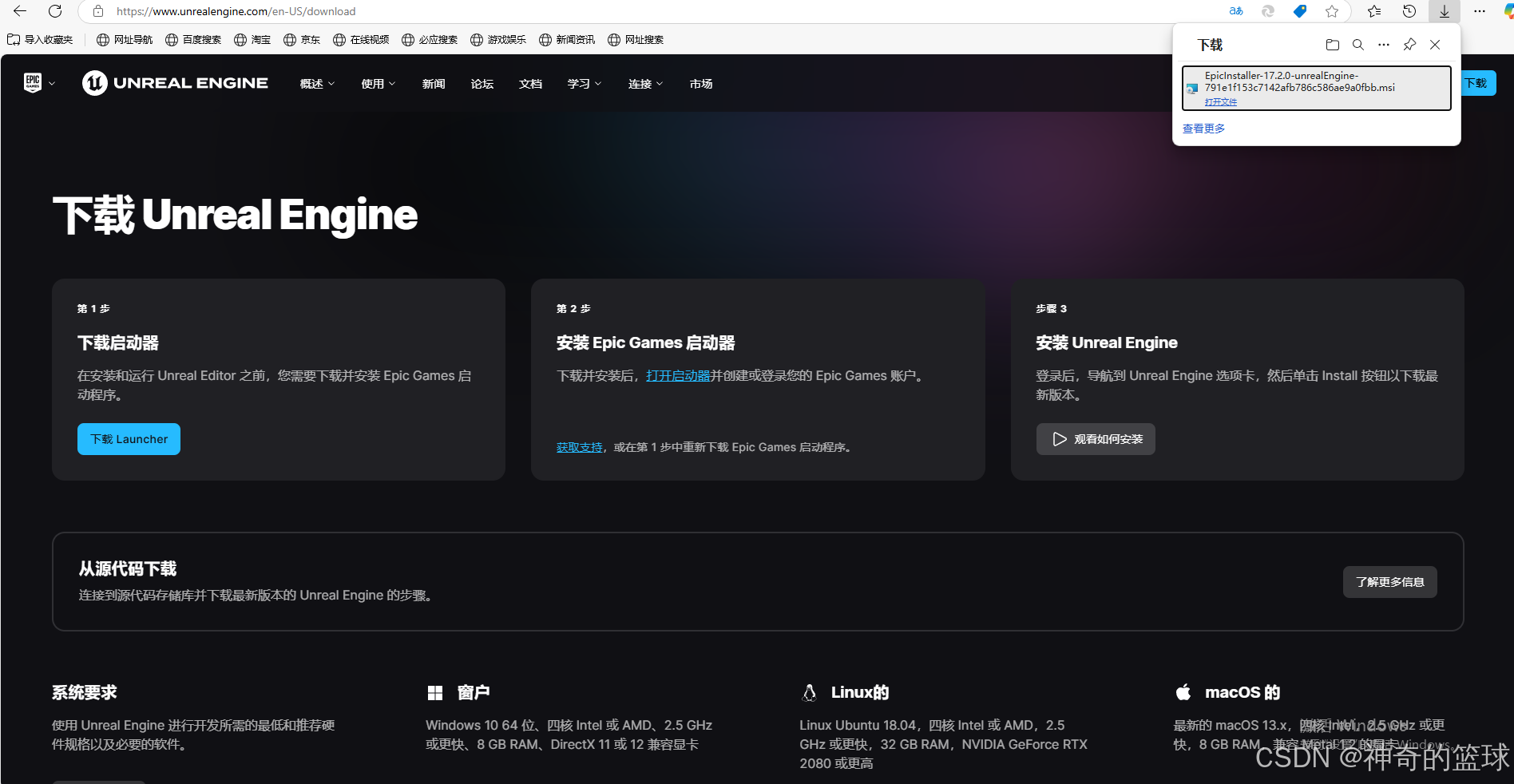Click the blue 下载 button in header

pyautogui.click(x=1478, y=83)
